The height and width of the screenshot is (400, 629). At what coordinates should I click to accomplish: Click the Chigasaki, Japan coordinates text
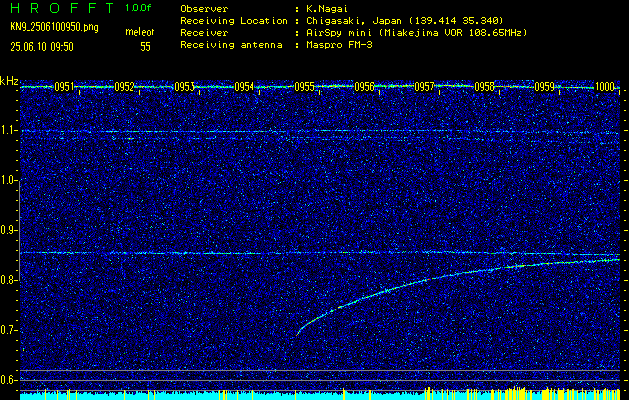[404, 21]
